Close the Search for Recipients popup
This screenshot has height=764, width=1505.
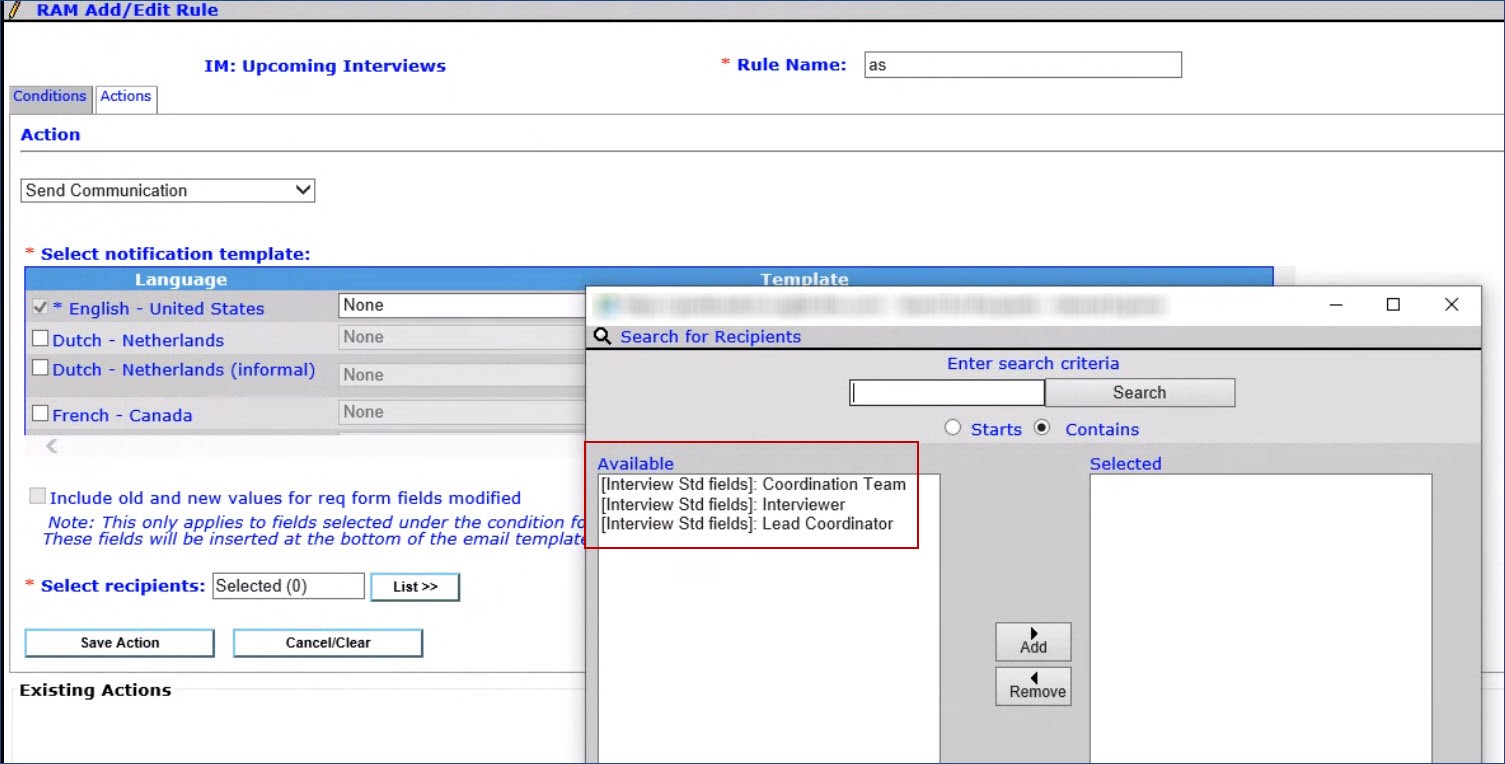tap(1452, 305)
